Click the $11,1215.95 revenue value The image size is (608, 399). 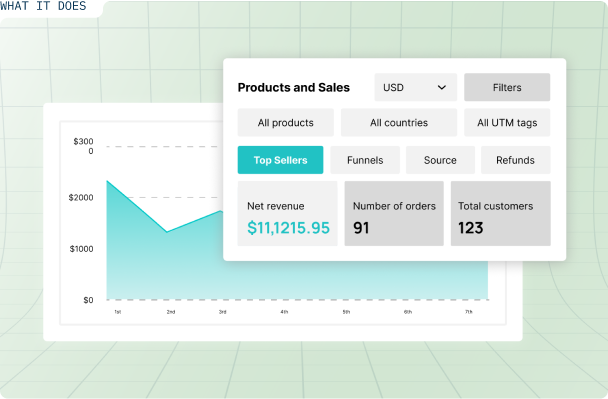(x=288, y=228)
